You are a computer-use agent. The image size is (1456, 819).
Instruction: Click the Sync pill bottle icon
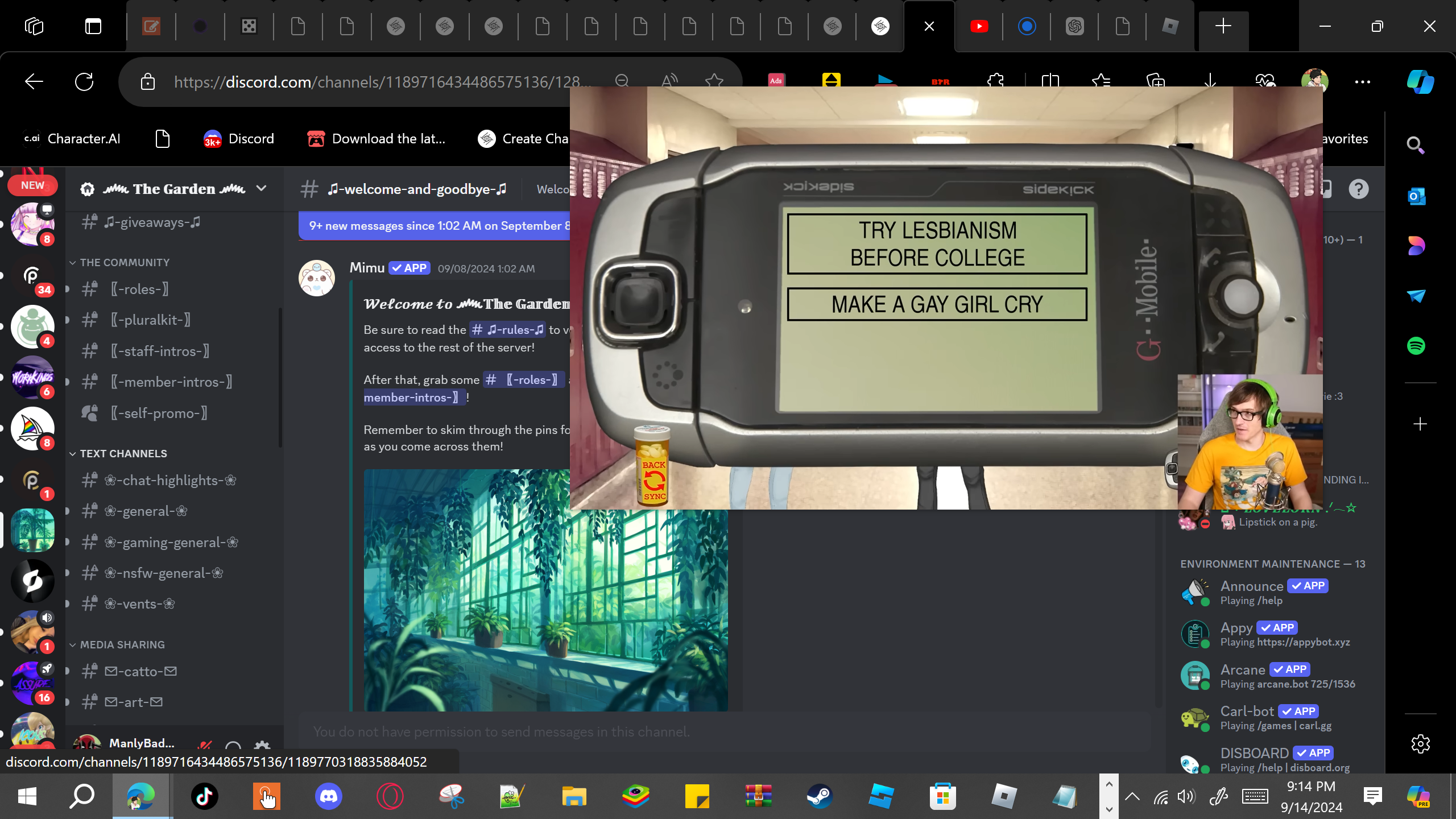click(653, 466)
